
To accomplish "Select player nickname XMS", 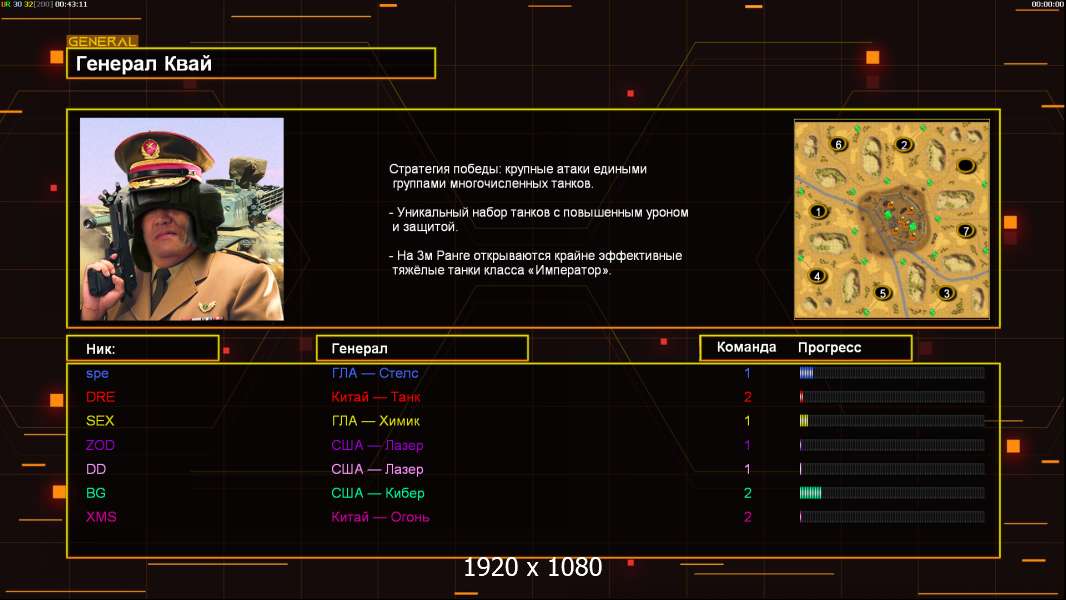I will click(101, 516).
